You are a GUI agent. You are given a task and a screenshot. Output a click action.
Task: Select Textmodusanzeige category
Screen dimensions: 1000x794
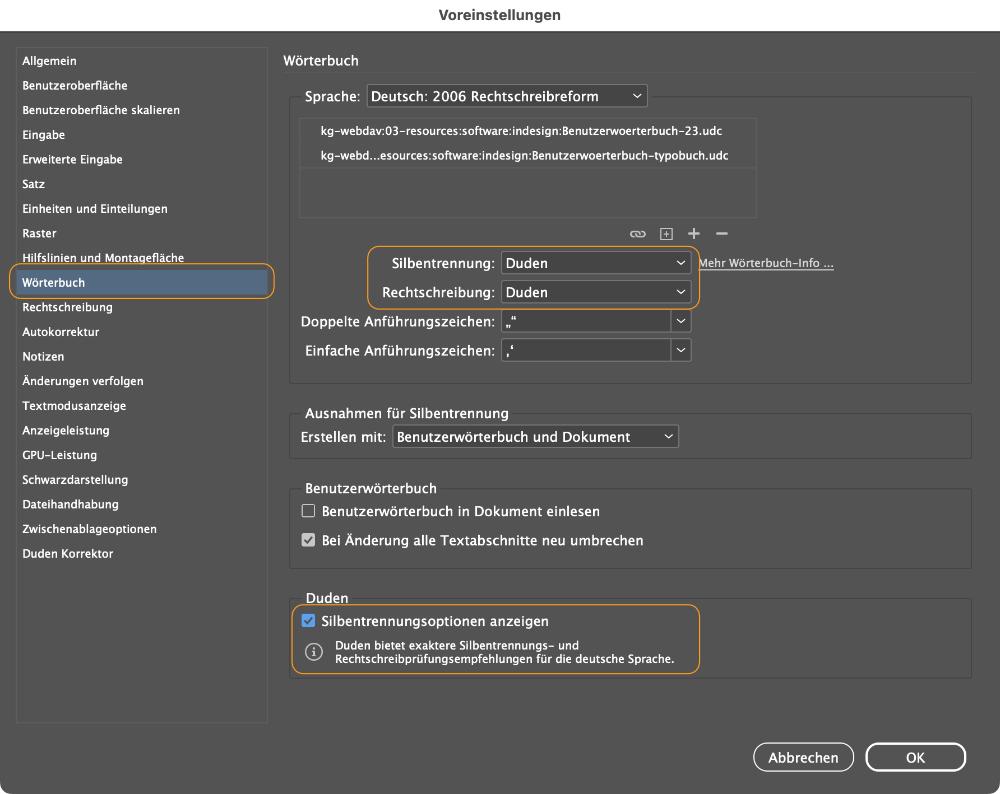[x=142, y=406]
